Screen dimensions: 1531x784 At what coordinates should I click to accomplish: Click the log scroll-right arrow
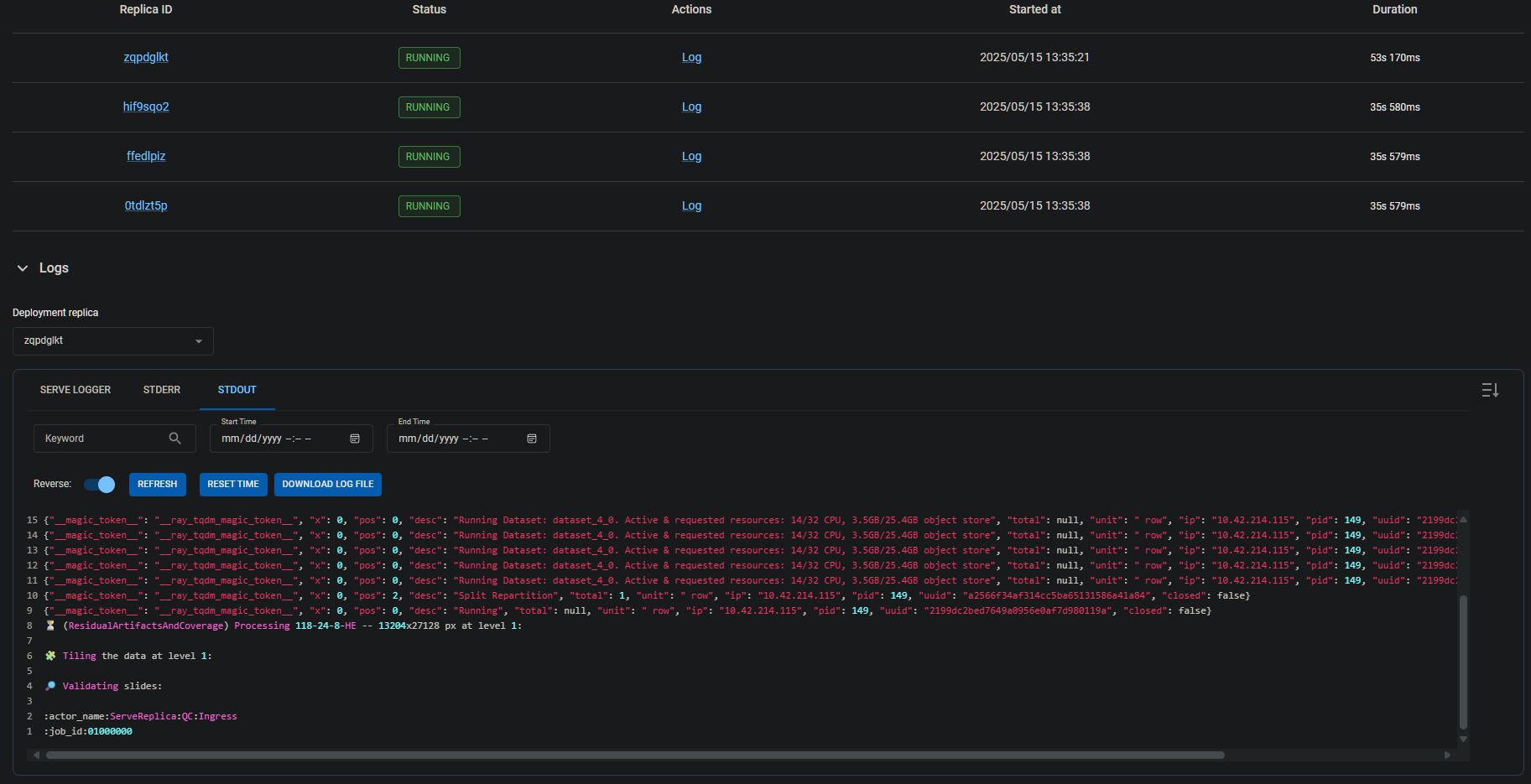click(1447, 755)
